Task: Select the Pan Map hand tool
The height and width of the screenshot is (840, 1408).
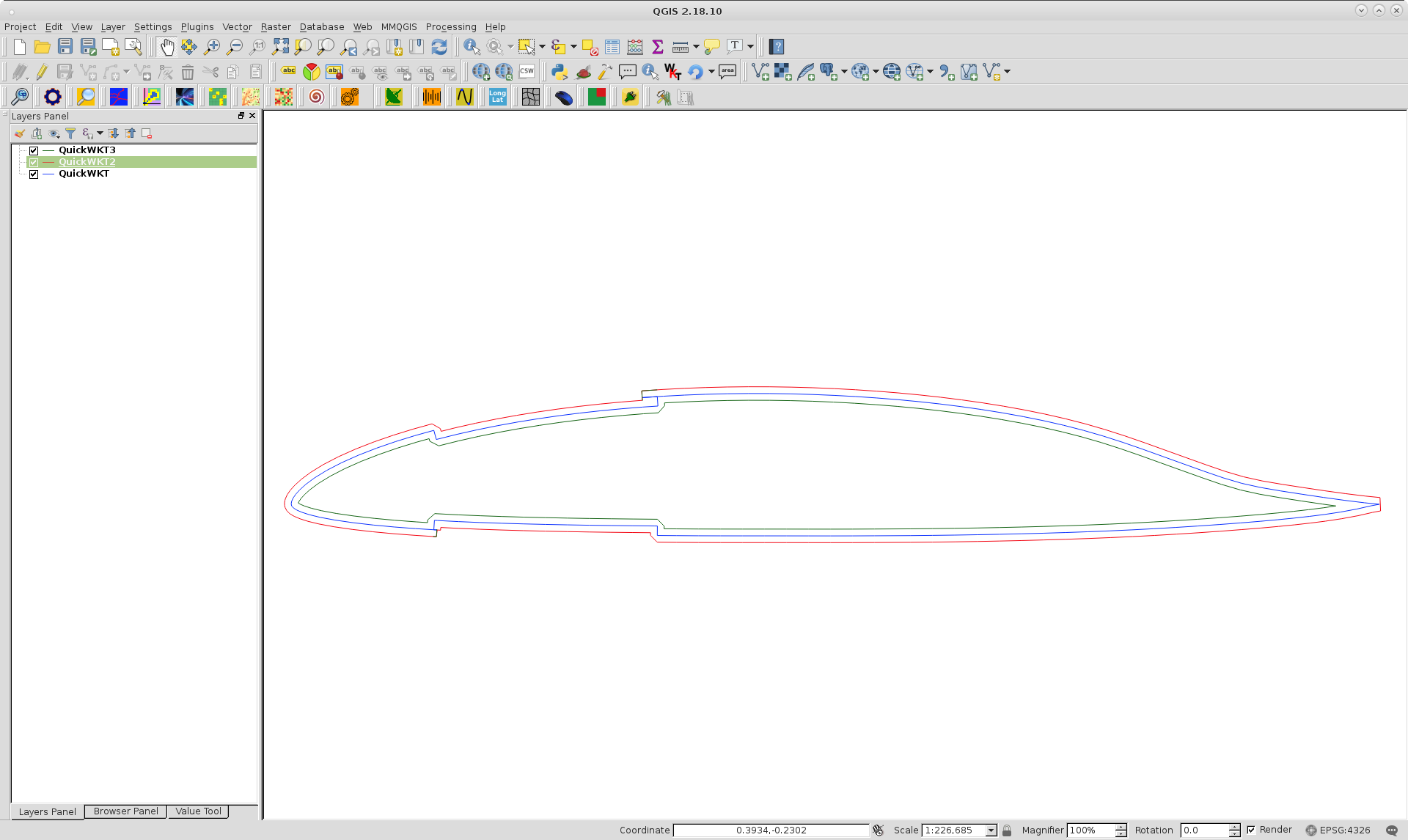Action: pyautogui.click(x=167, y=47)
